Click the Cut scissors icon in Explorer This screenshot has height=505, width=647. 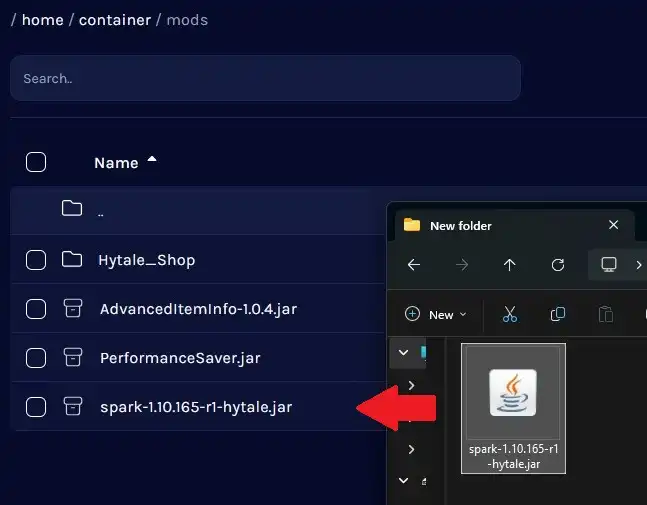(x=510, y=314)
